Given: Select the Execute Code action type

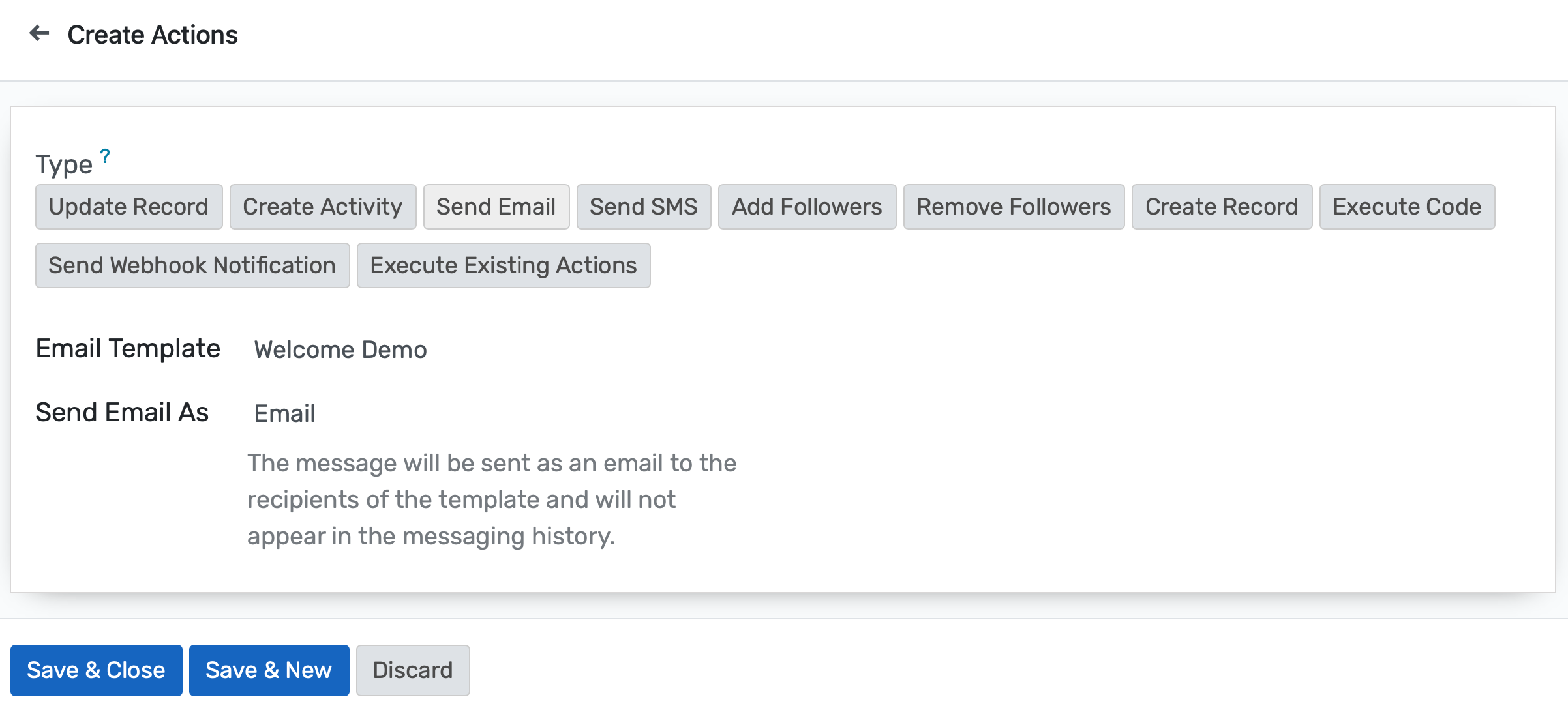Looking at the screenshot, I should (x=1407, y=206).
